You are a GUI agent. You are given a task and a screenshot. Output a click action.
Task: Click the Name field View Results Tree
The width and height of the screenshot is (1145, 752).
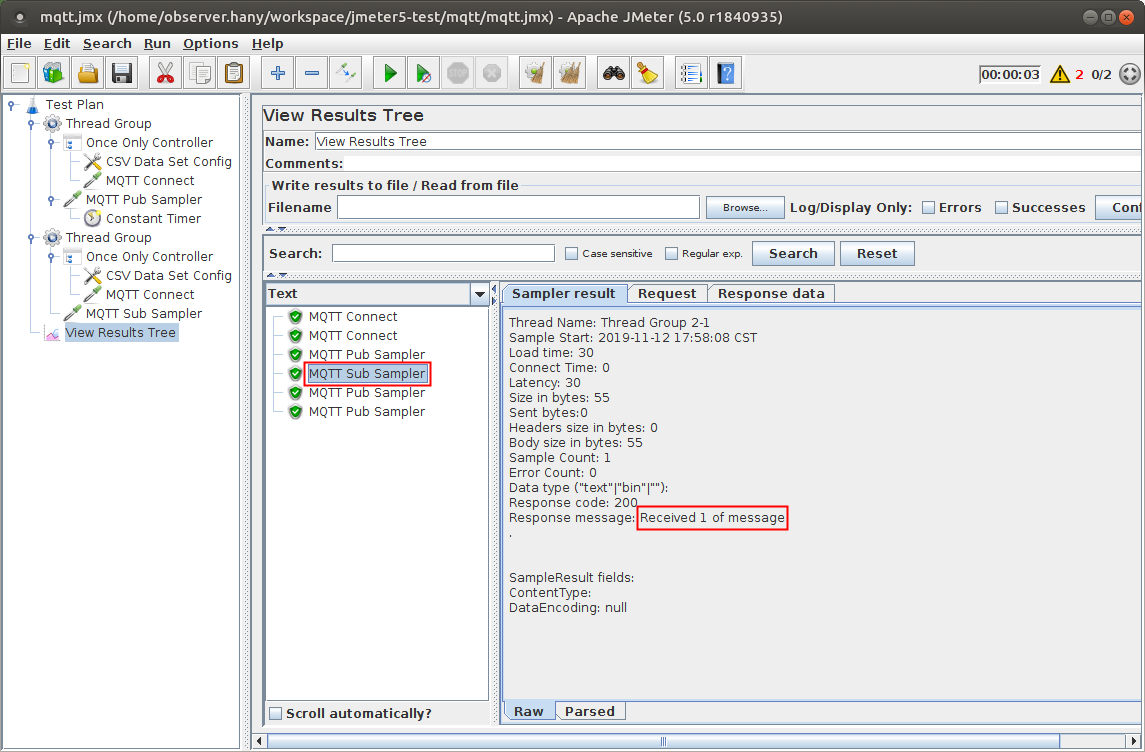coord(727,142)
